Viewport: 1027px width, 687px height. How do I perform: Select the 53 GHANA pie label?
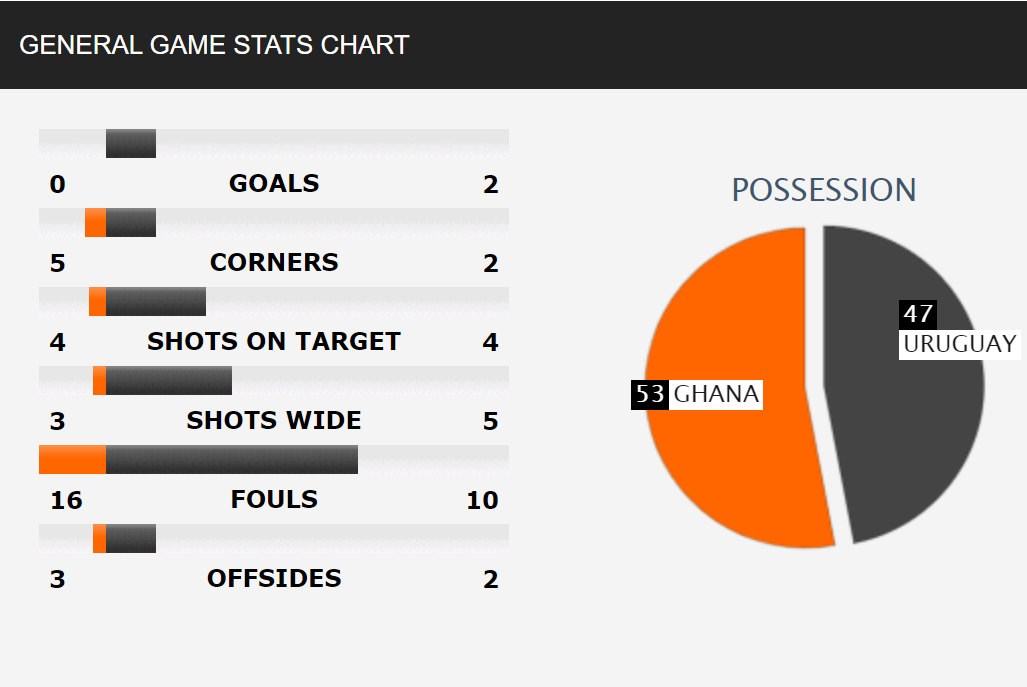697,394
